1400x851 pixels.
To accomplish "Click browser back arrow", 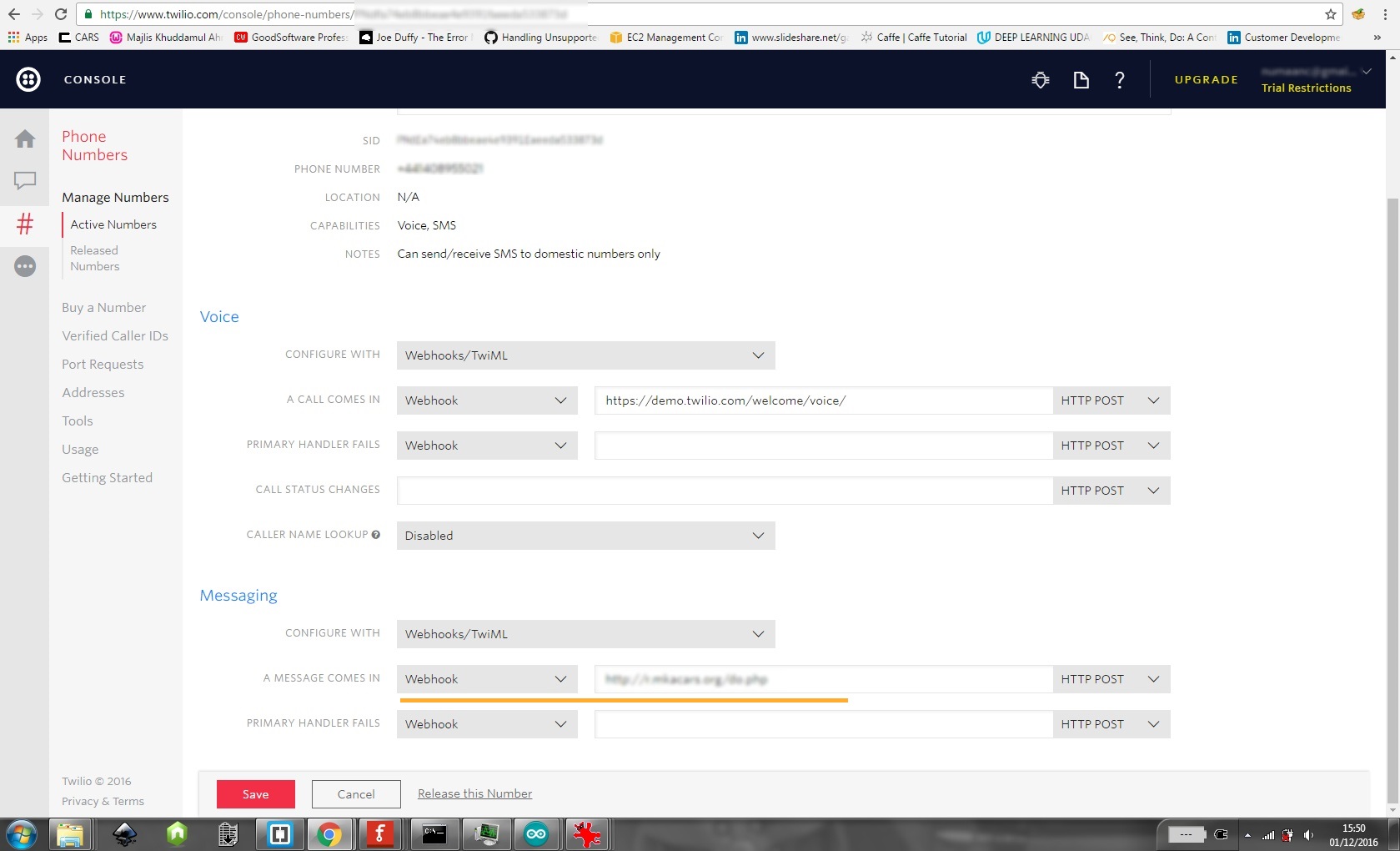I will (x=13, y=14).
